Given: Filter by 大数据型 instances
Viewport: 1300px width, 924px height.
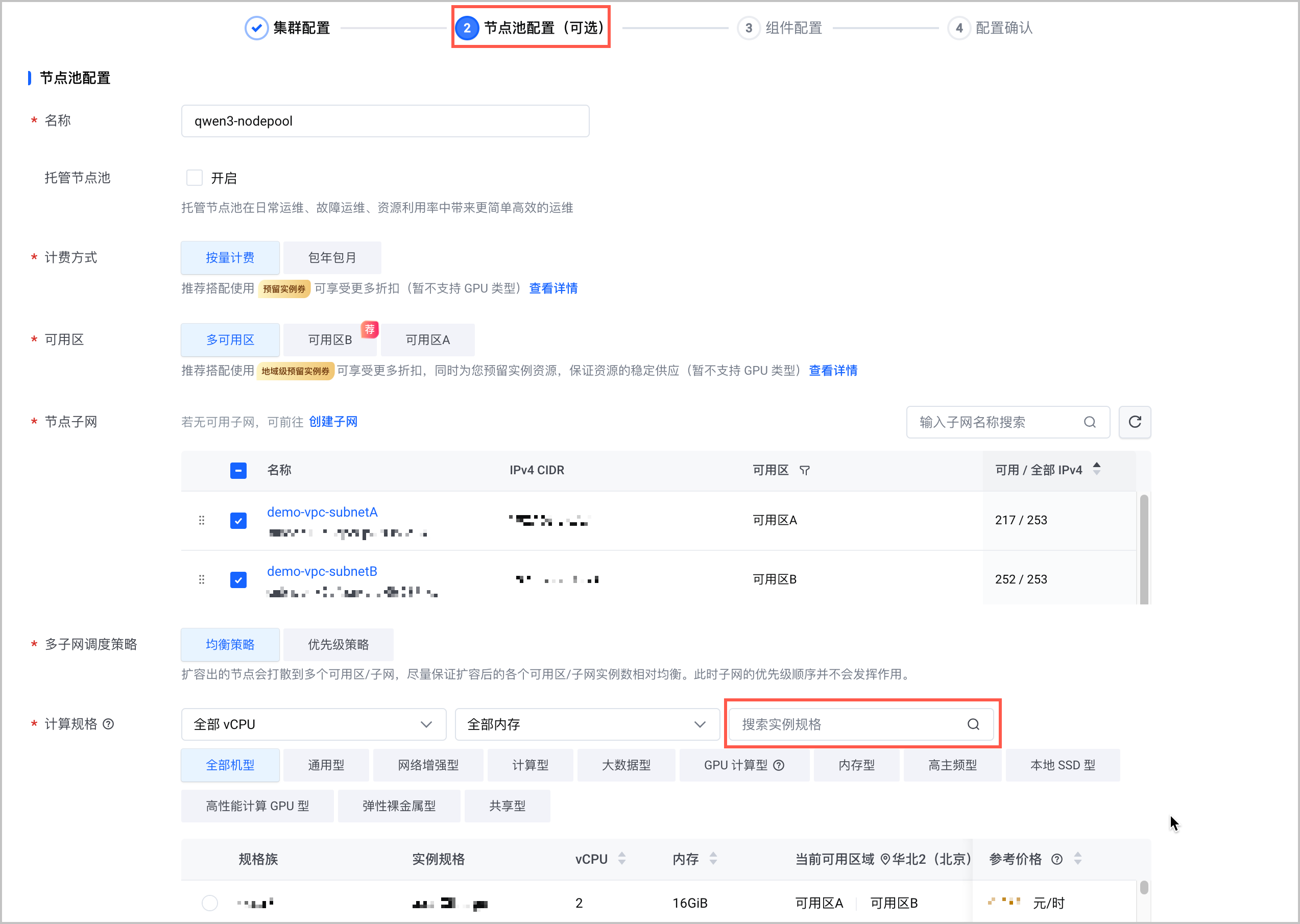Looking at the screenshot, I should (626, 765).
